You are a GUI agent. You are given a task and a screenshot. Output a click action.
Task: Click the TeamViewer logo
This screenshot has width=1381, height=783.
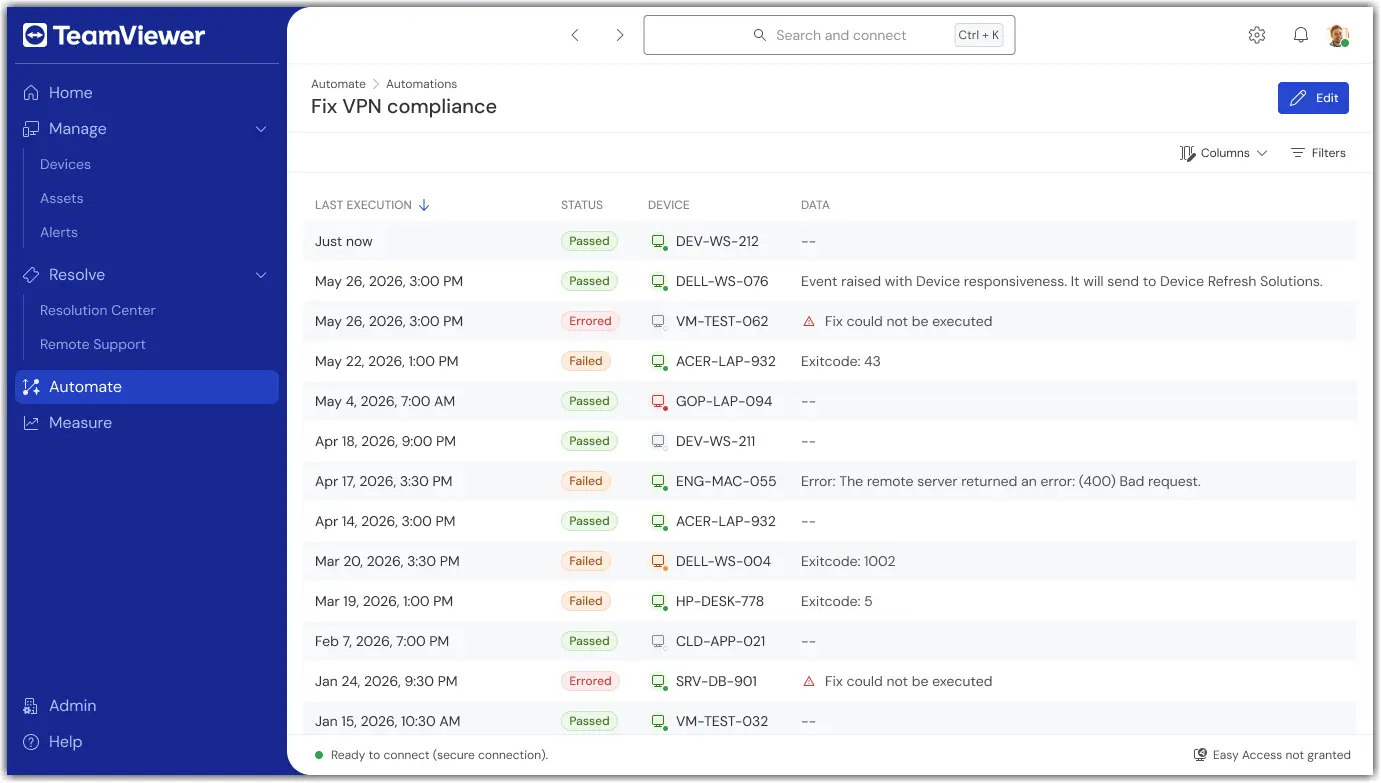coord(113,36)
